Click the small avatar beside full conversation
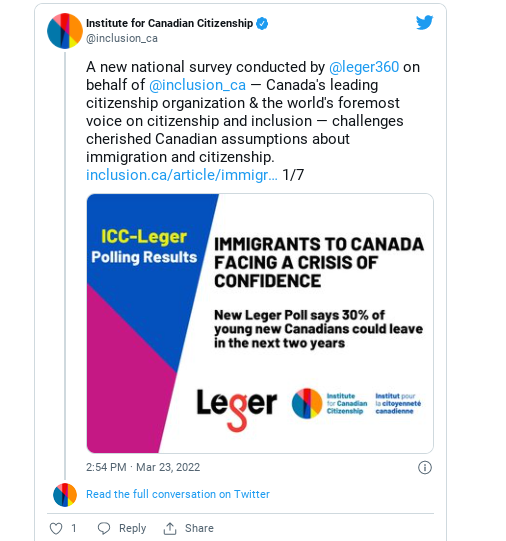 point(65,495)
